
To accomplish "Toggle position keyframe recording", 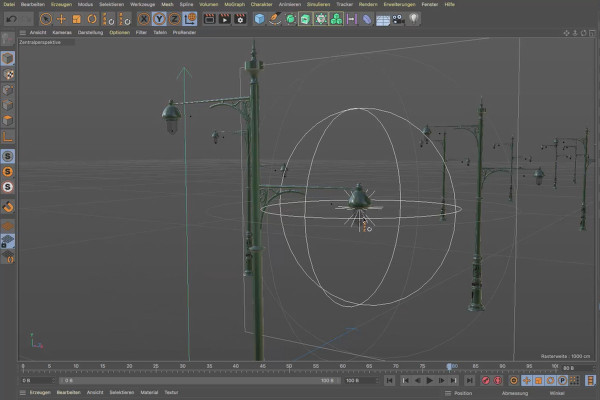I will pos(527,380).
